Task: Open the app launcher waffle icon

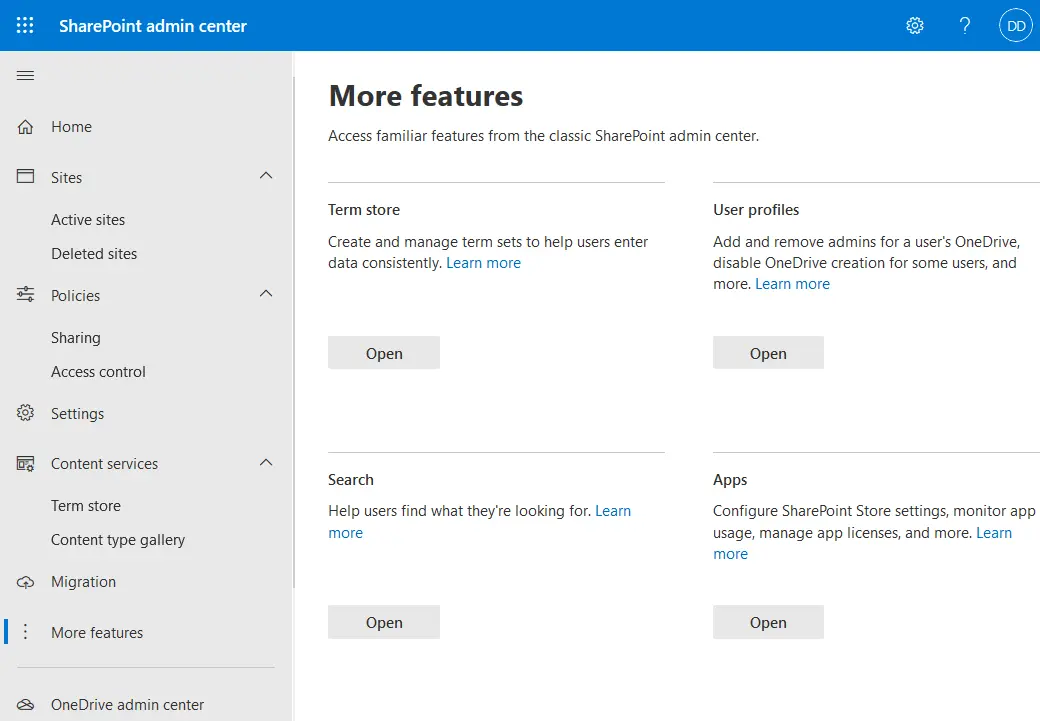Action: [25, 25]
